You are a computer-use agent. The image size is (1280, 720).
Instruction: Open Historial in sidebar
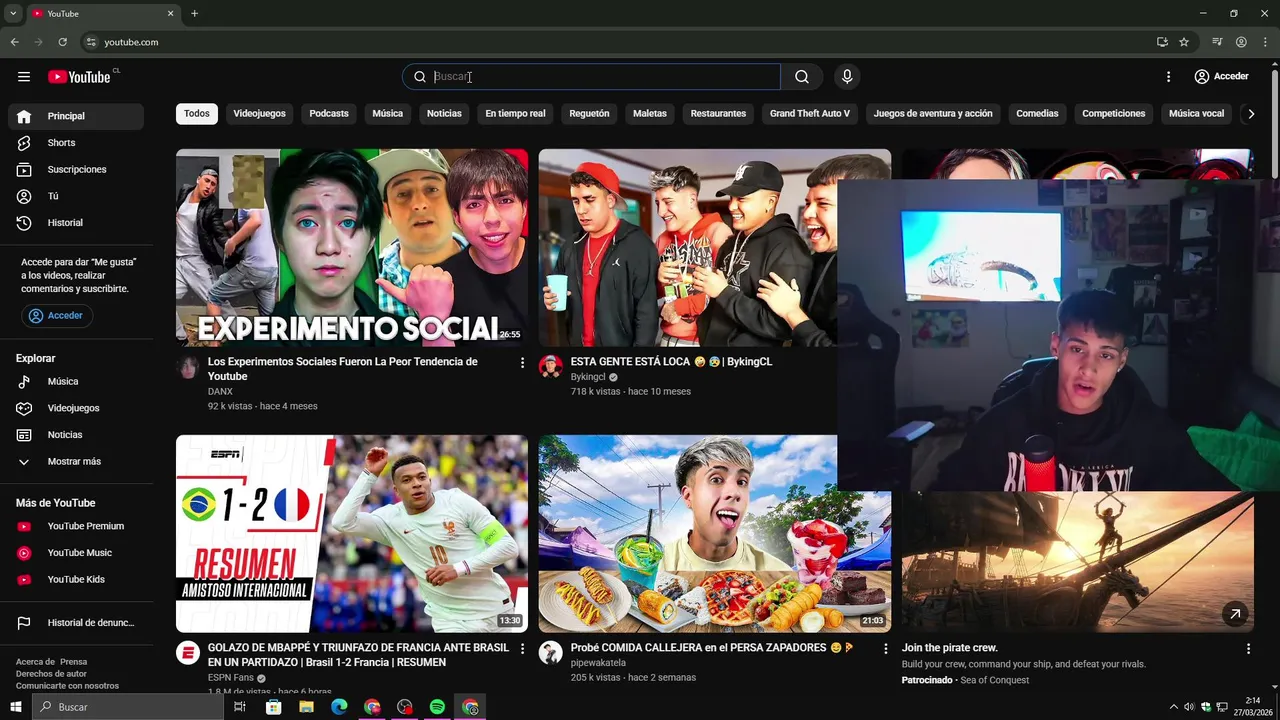pyautogui.click(x=76, y=223)
